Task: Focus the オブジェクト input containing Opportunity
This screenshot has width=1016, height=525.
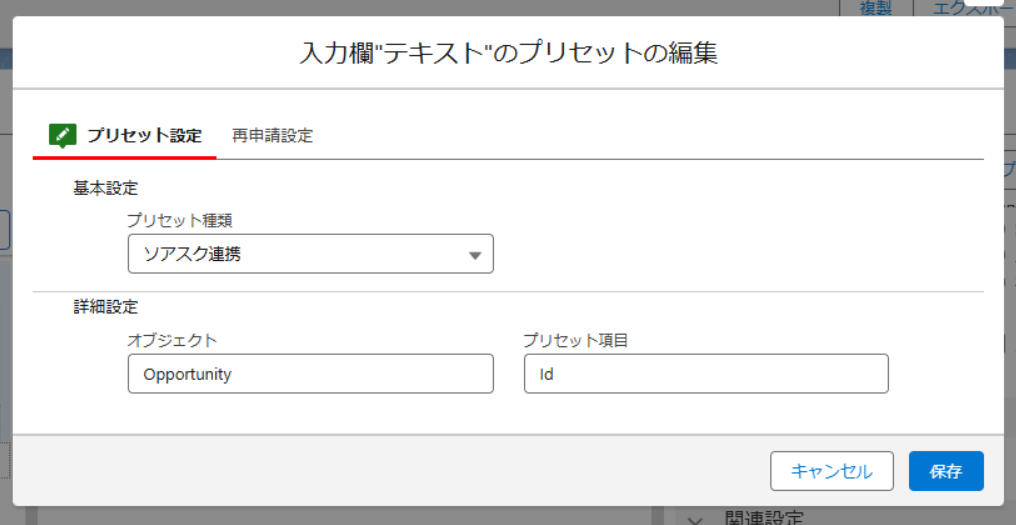Action: [310, 373]
